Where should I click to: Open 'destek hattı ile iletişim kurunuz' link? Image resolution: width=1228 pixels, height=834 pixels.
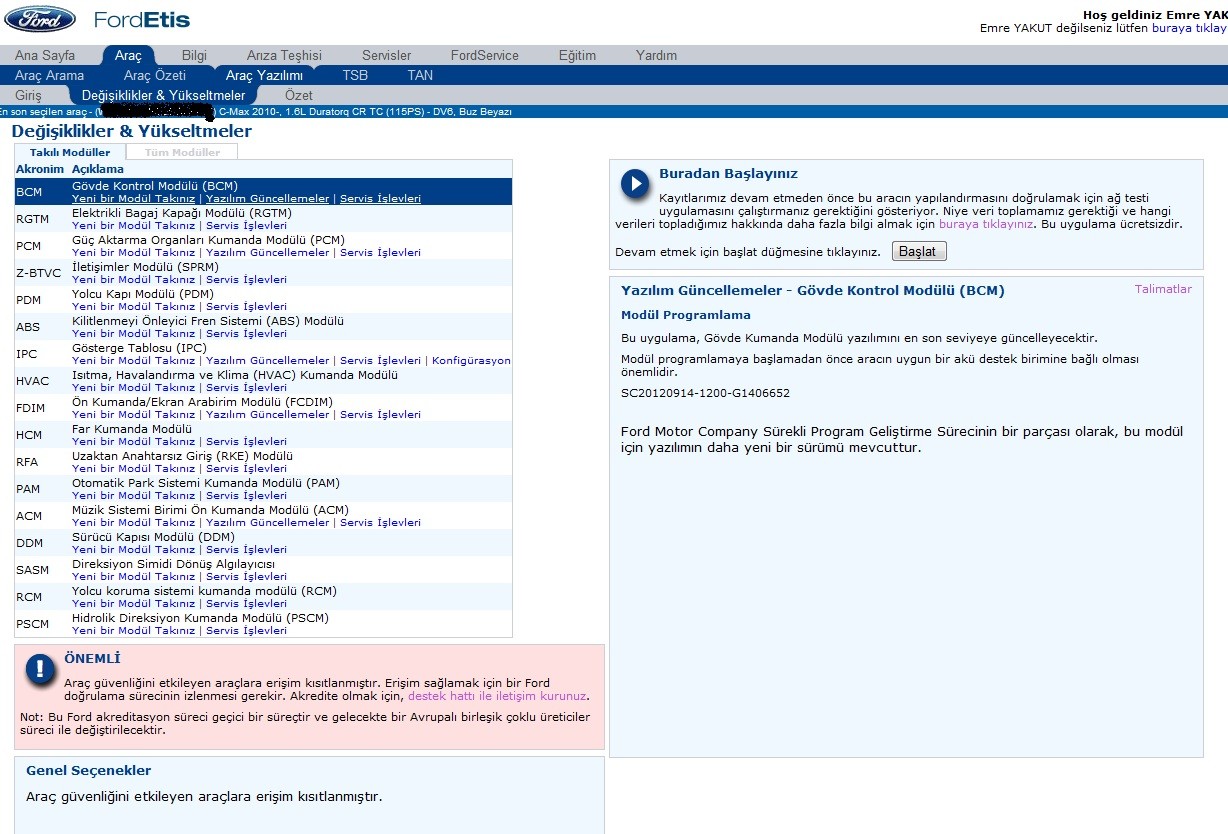tap(497, 696)
